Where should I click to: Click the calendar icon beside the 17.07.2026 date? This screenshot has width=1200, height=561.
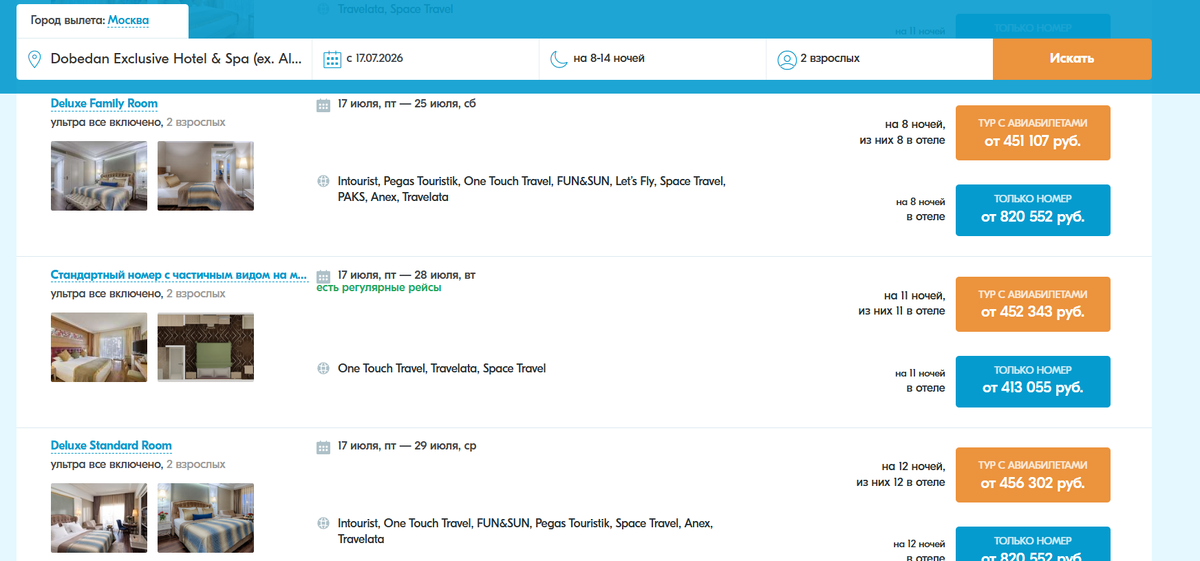(x=333, y=60)
